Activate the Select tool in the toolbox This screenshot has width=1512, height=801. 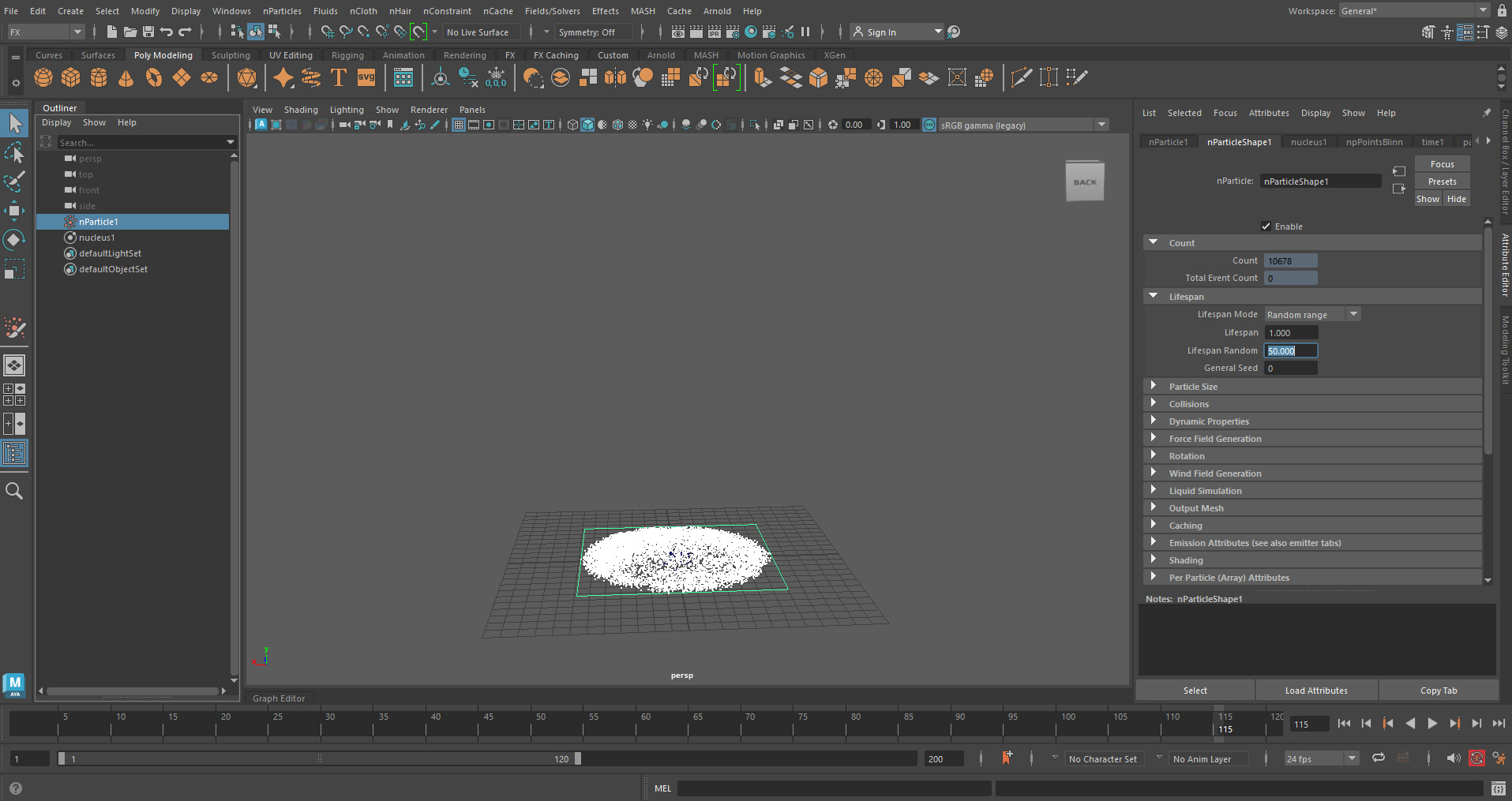click(14, 122)
